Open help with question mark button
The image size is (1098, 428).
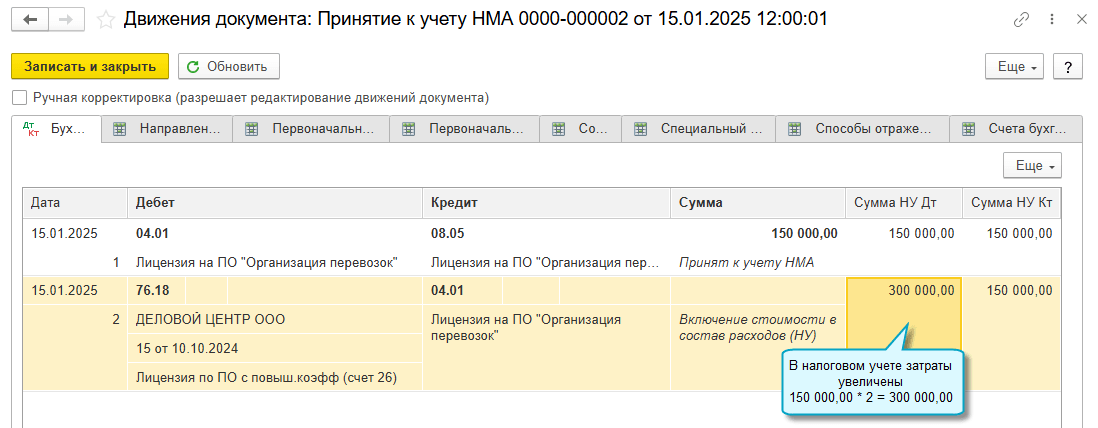pyautogui.click(x=1068, y=67)
